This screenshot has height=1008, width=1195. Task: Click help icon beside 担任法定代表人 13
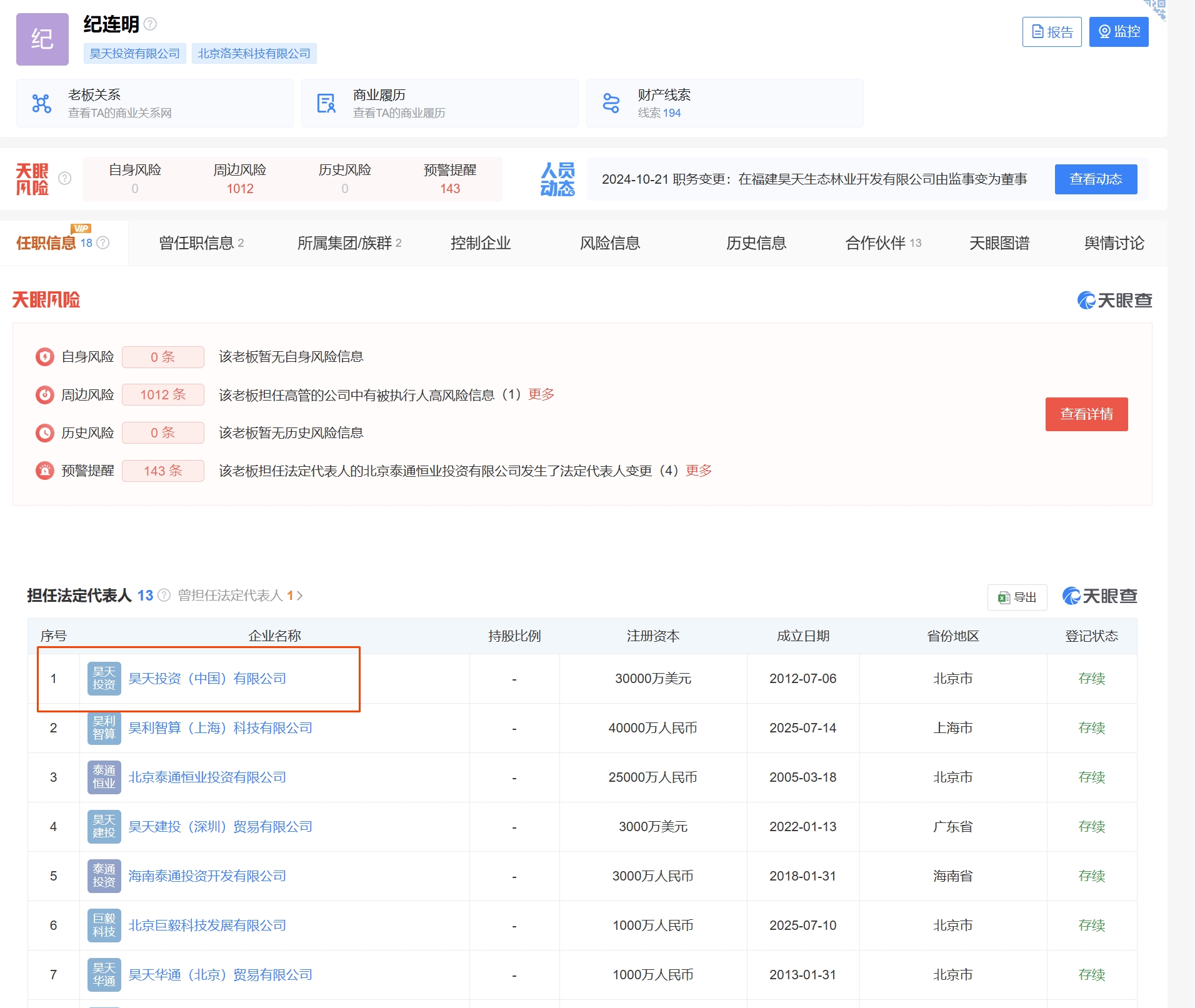(164, 596)
